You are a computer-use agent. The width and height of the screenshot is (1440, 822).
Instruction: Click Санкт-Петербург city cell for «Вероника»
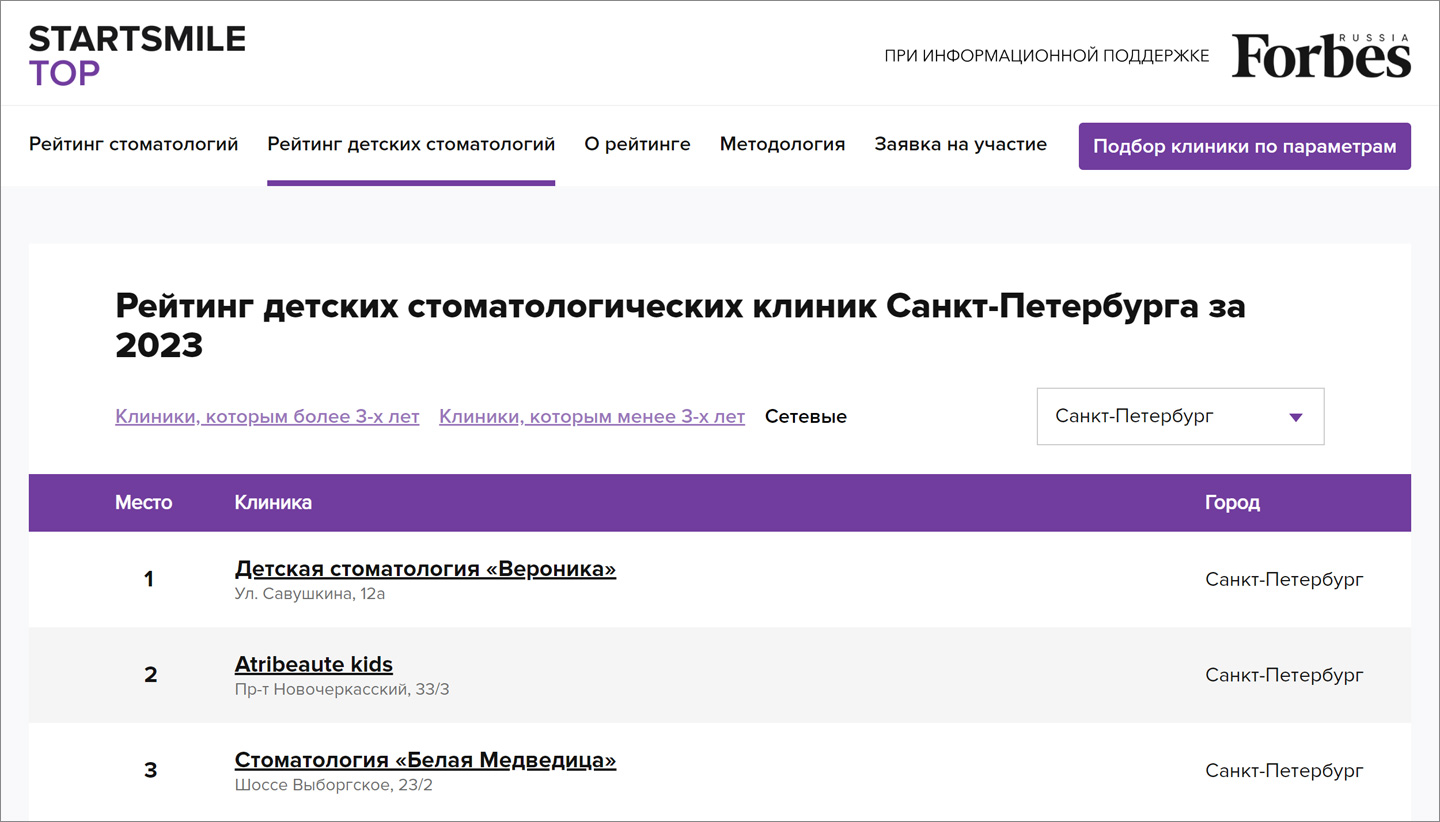1284,579
